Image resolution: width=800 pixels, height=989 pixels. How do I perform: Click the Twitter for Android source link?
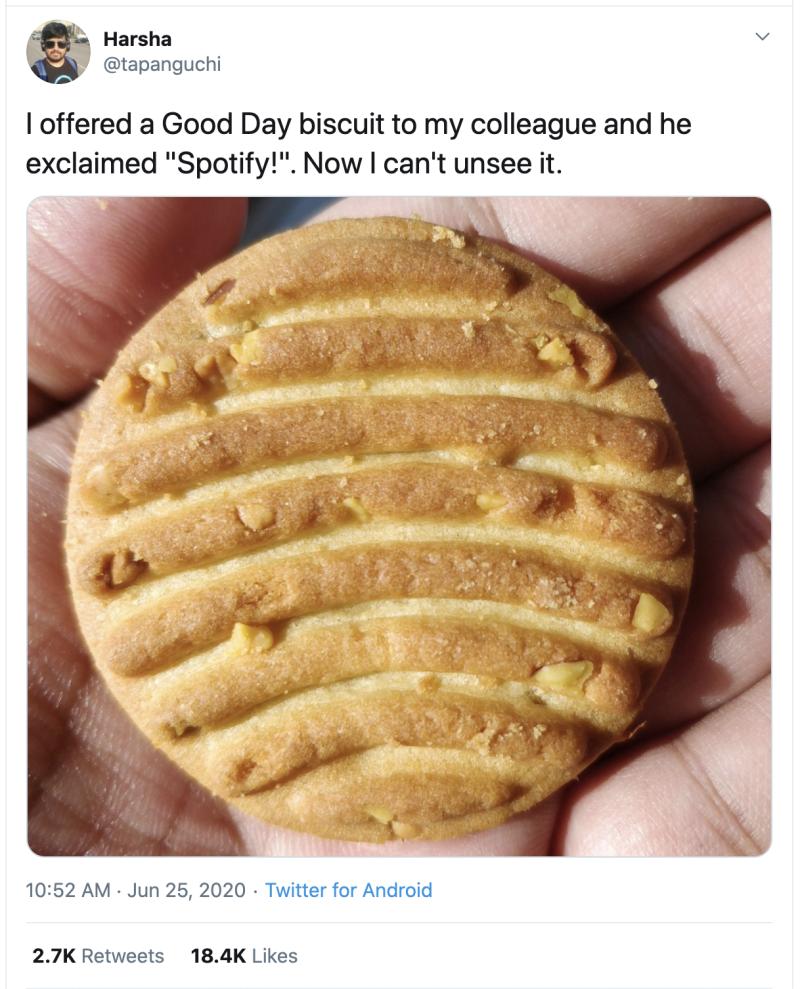pos(348,890)
